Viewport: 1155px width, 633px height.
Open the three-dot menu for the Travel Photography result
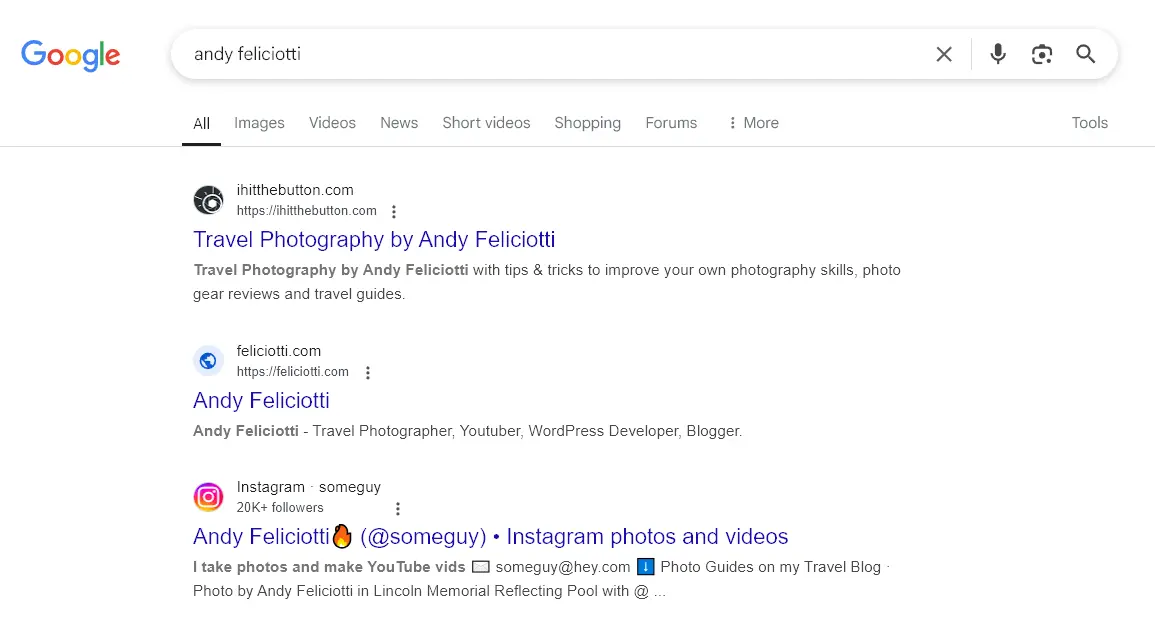394,211
